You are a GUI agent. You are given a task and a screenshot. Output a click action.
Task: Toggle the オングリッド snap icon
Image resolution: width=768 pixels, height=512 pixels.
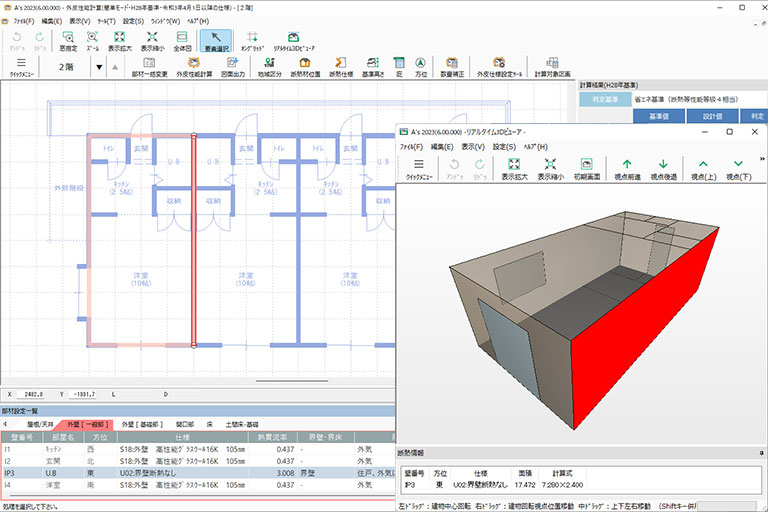tap(252, 41)
